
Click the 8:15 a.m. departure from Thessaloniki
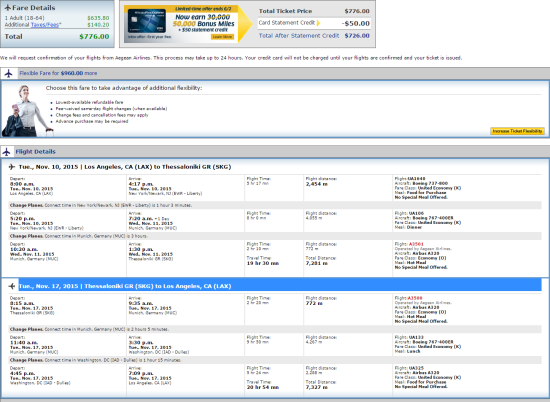(22, 303)
